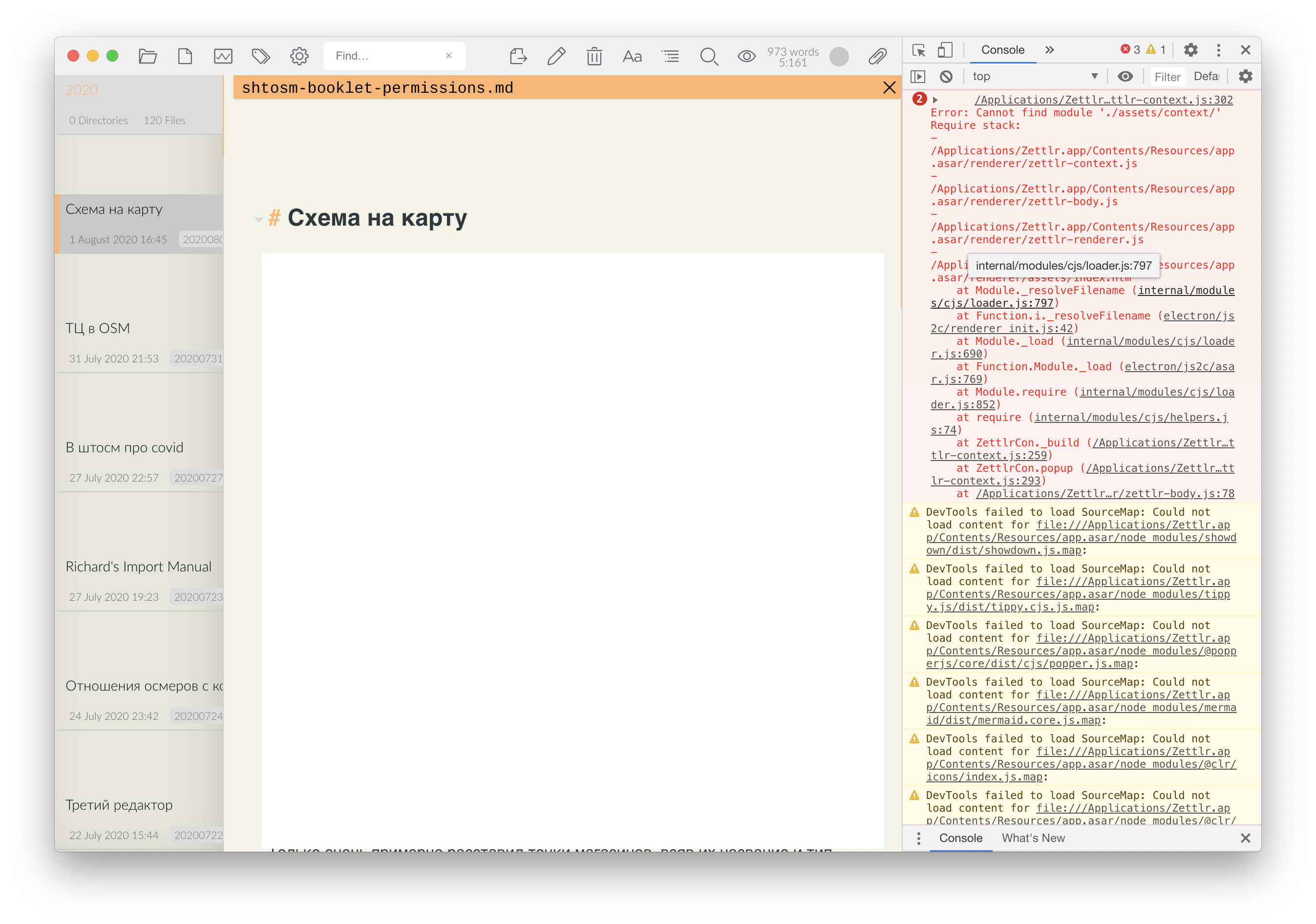Clear the console output
This screenshot has width=1316, height=924.
[x=946, y=76]
